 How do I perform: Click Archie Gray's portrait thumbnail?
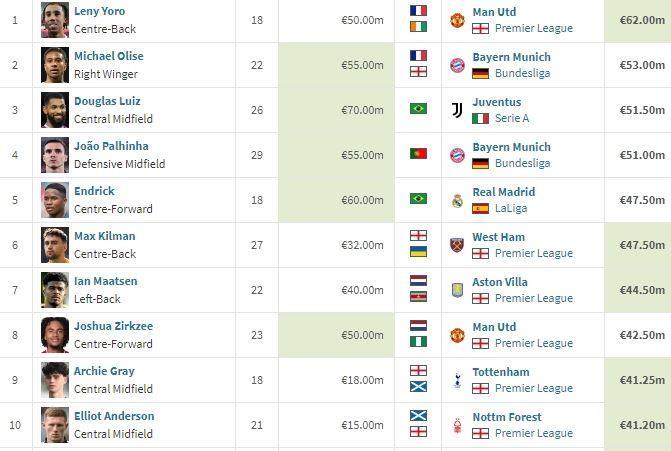click(x=55, y=380)
